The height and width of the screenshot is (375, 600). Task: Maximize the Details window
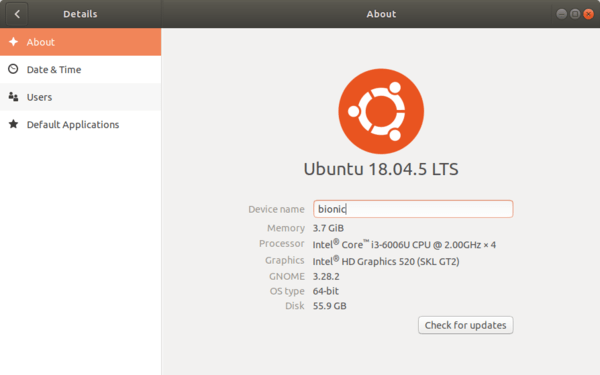tap(575, 14)
